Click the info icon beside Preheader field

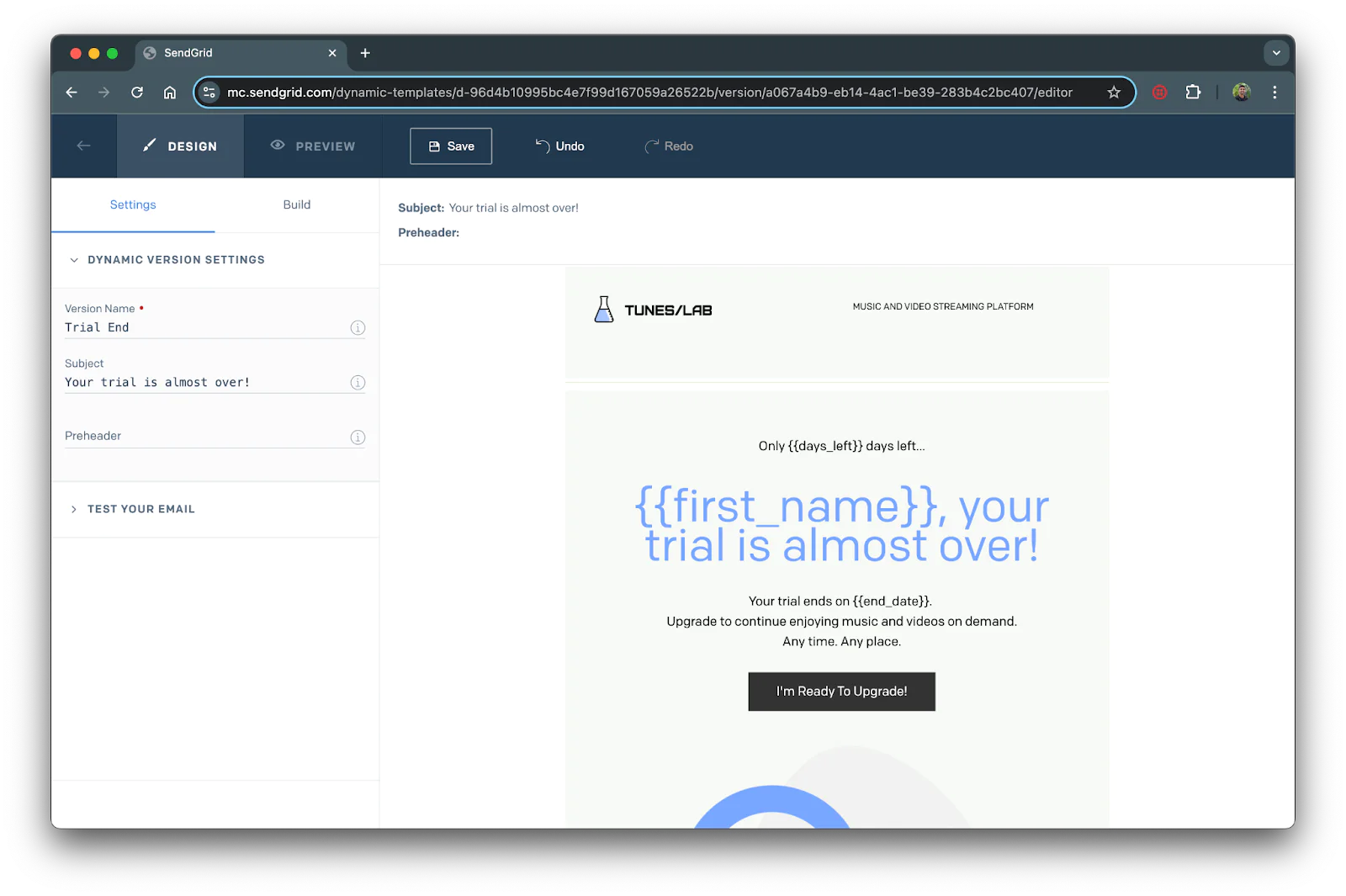358,437
